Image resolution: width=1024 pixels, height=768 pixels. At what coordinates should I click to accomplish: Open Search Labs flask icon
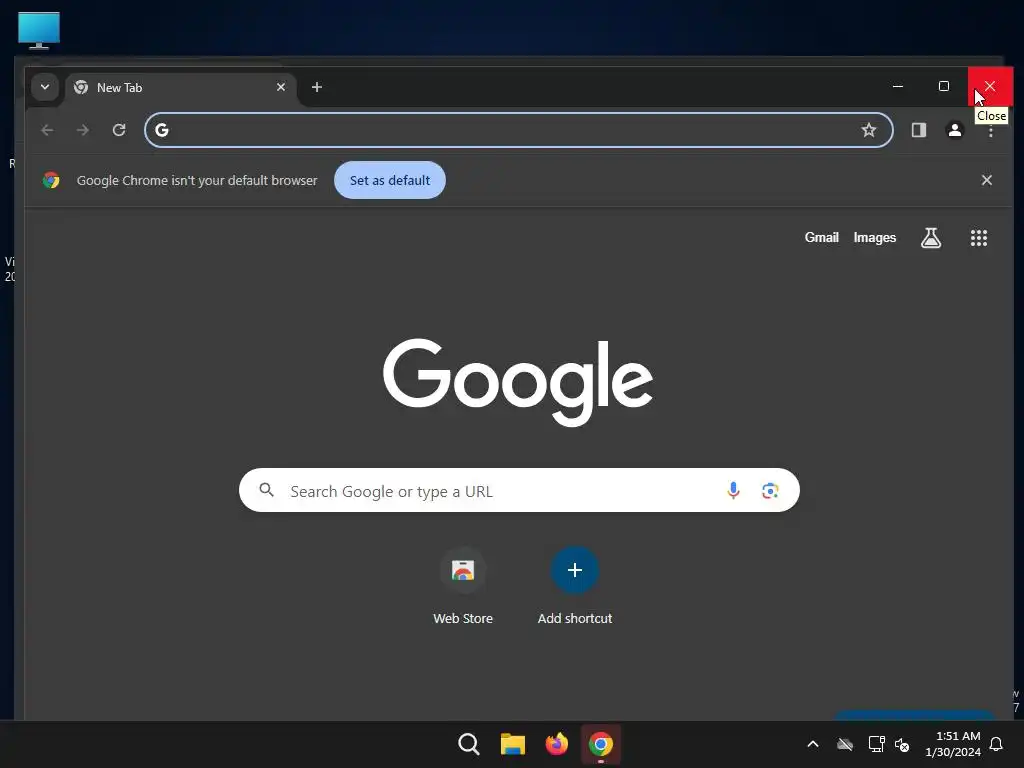931,238
